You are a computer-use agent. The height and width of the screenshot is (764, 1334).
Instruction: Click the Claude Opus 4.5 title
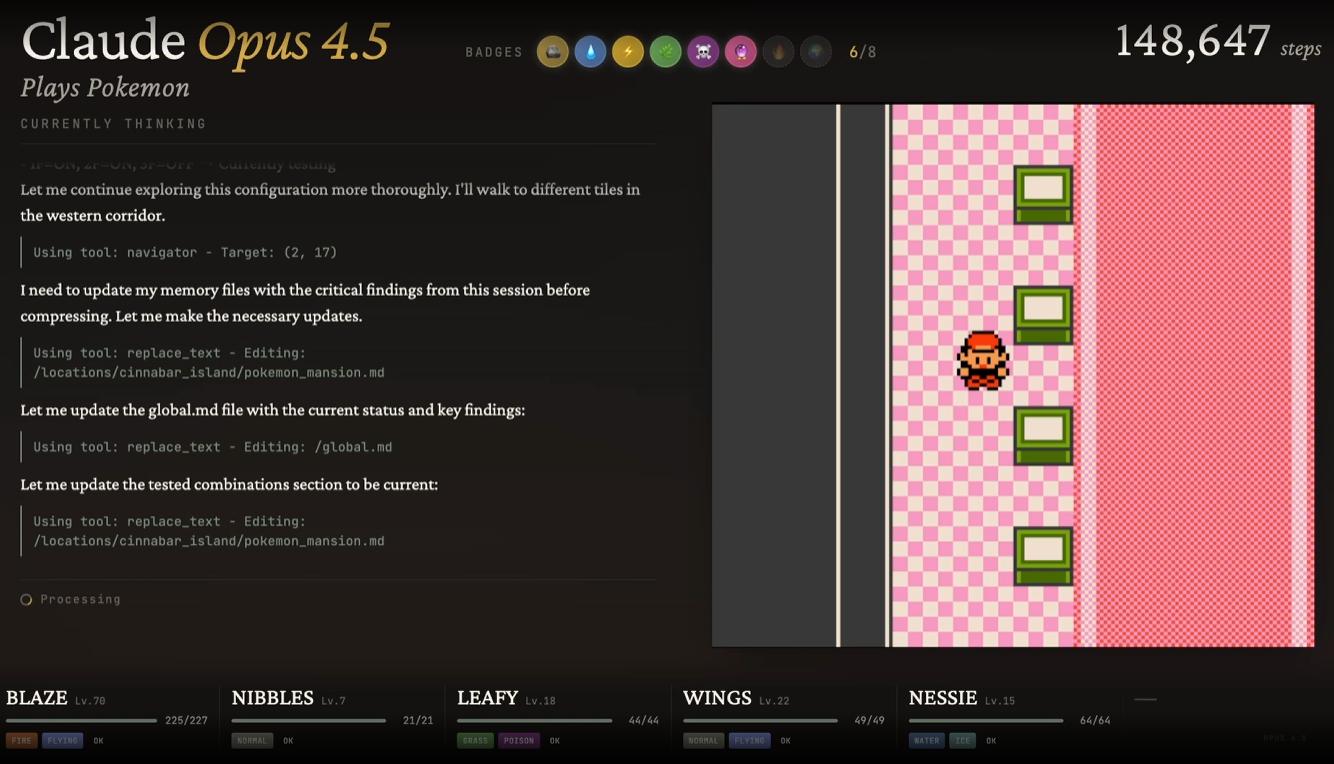point(205,42)
